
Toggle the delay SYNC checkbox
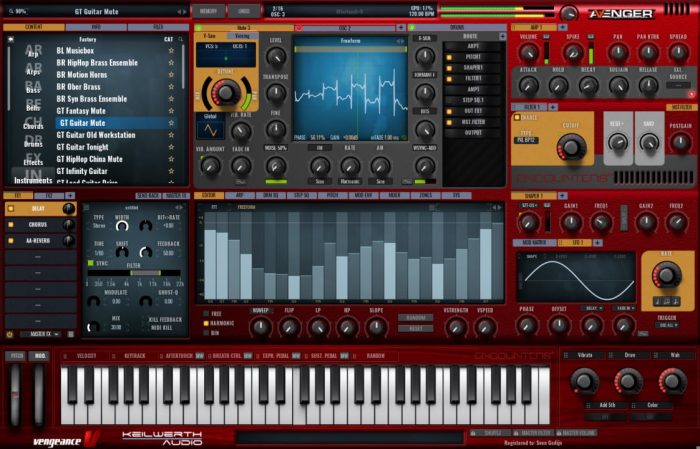tap(91, 263)
